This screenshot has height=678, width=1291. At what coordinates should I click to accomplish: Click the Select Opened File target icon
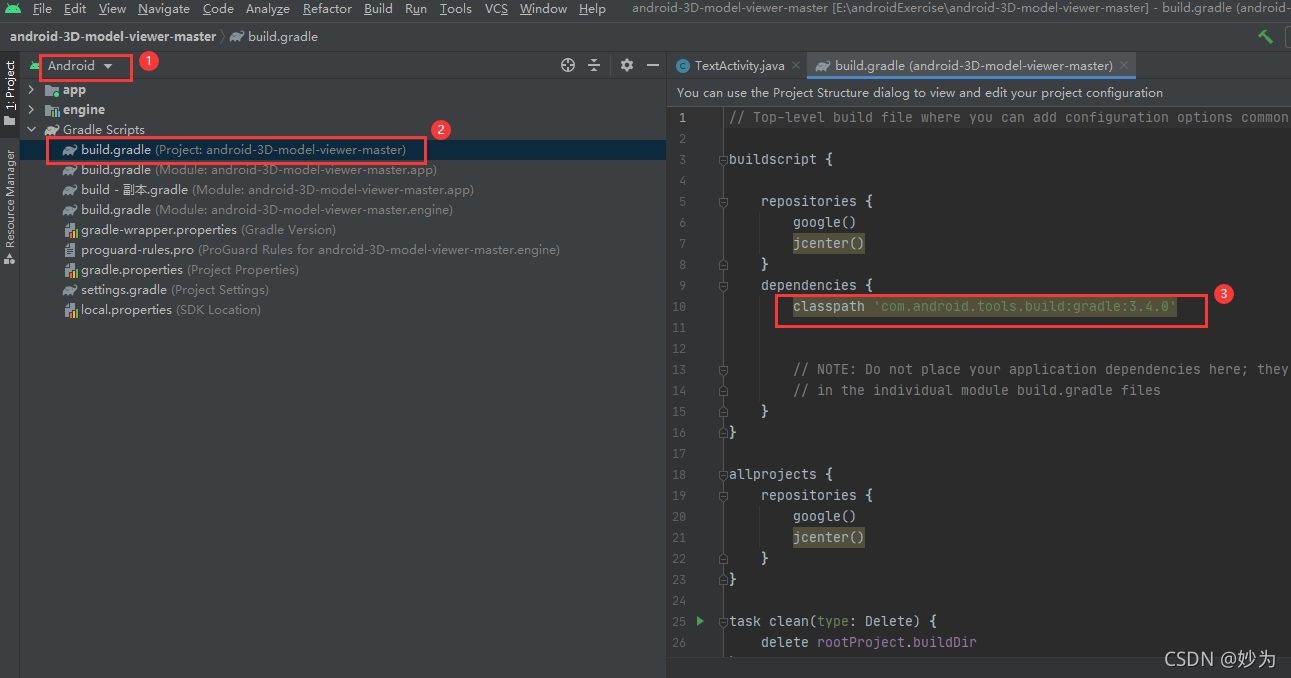pos(568,65)
